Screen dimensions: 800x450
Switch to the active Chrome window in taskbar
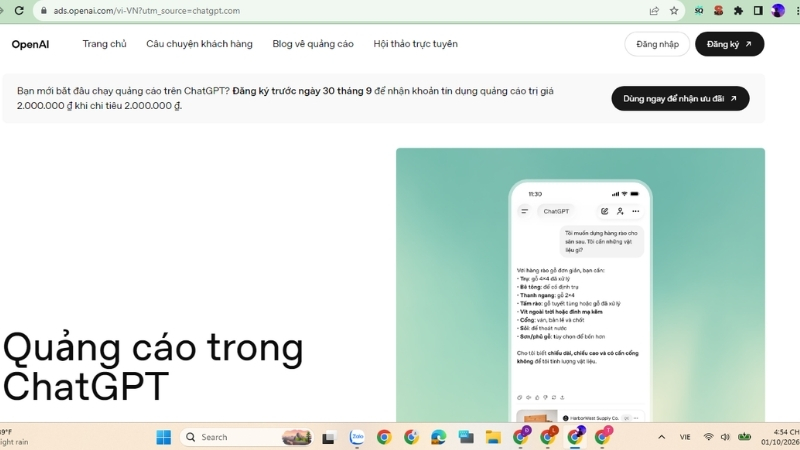point(575,437)
